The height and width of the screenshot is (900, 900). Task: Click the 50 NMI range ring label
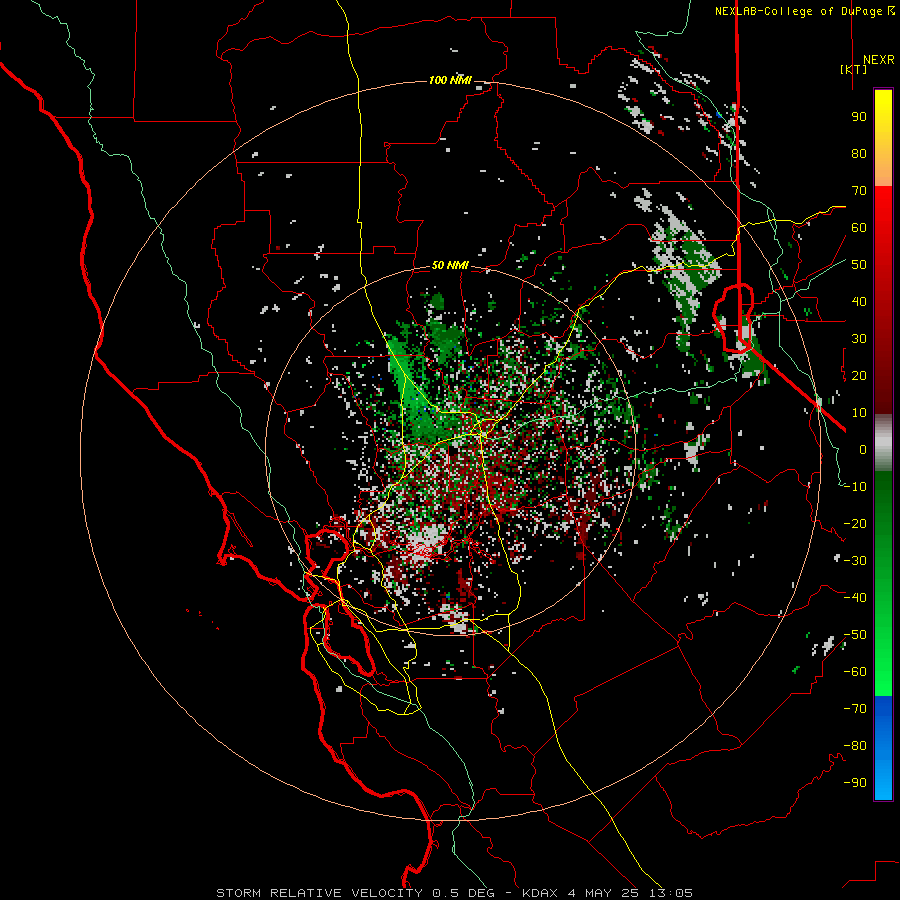(450, 265)
